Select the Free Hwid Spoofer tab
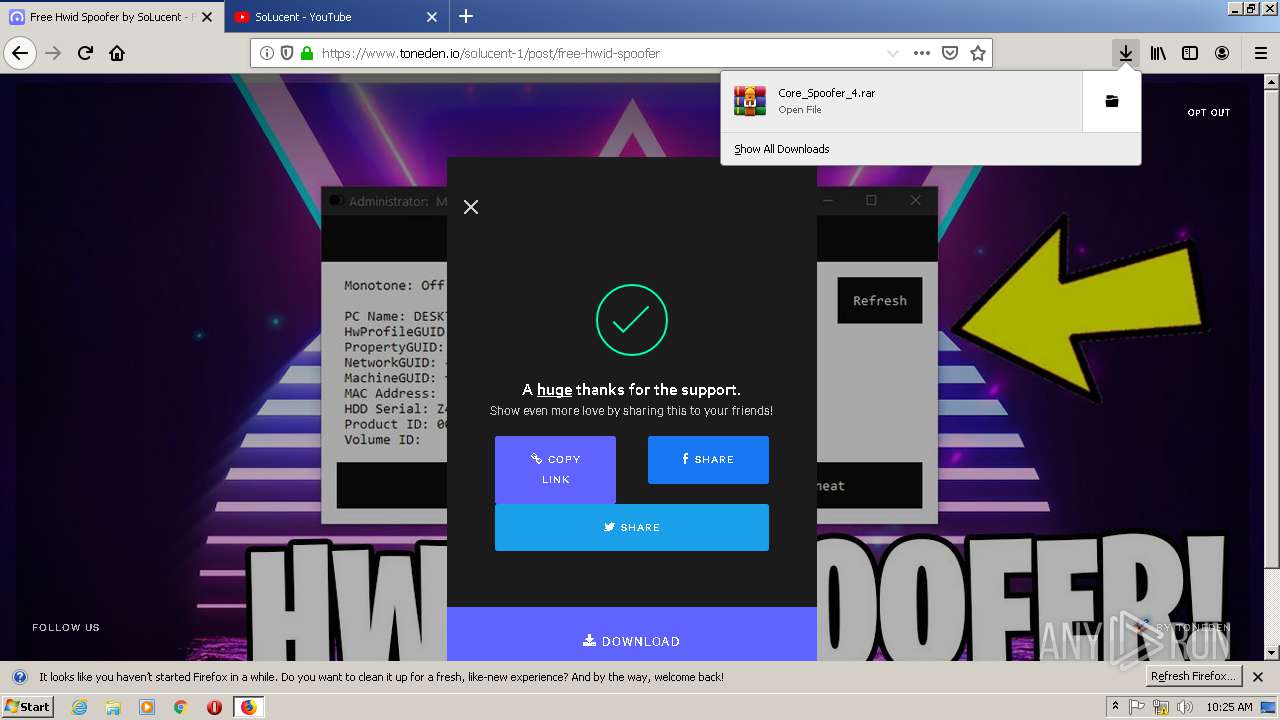This screenshot has width=1280, height=720. click(112, 17)
